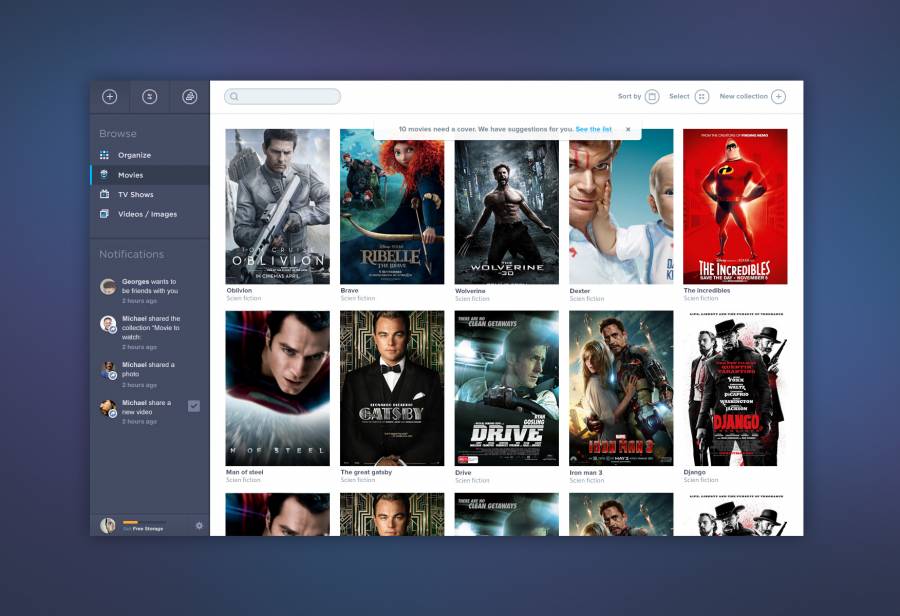Click the New collection plus icon
Image resolution: width=900 pixels, height=616 pixels.
click(778, 97)
